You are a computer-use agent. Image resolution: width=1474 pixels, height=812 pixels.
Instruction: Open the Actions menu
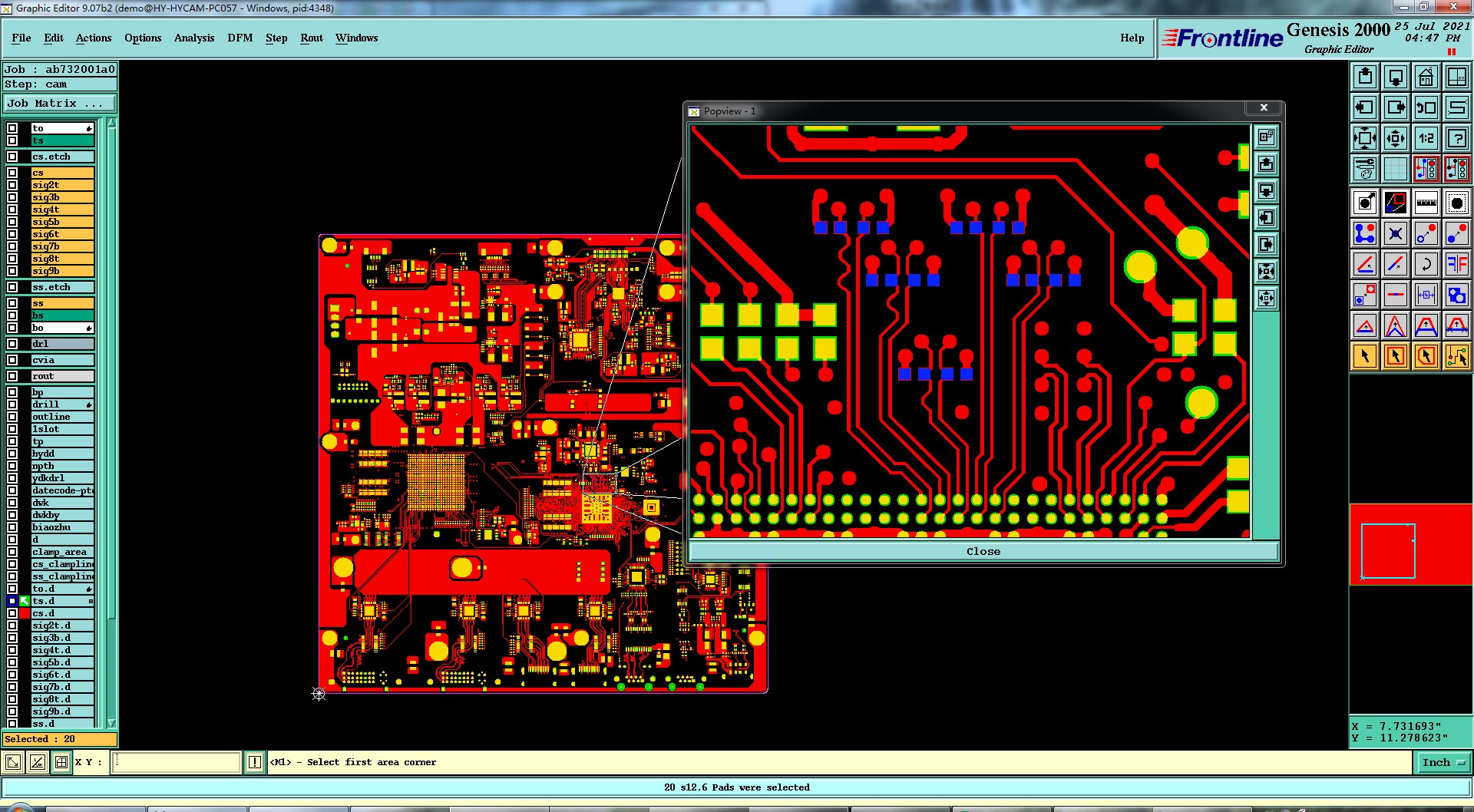(94, 38)
